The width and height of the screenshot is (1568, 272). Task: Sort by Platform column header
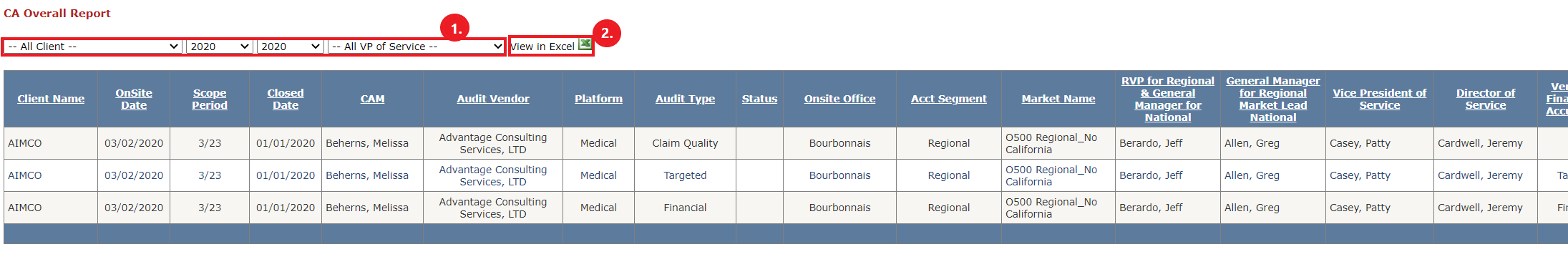(x=598, y=99)
